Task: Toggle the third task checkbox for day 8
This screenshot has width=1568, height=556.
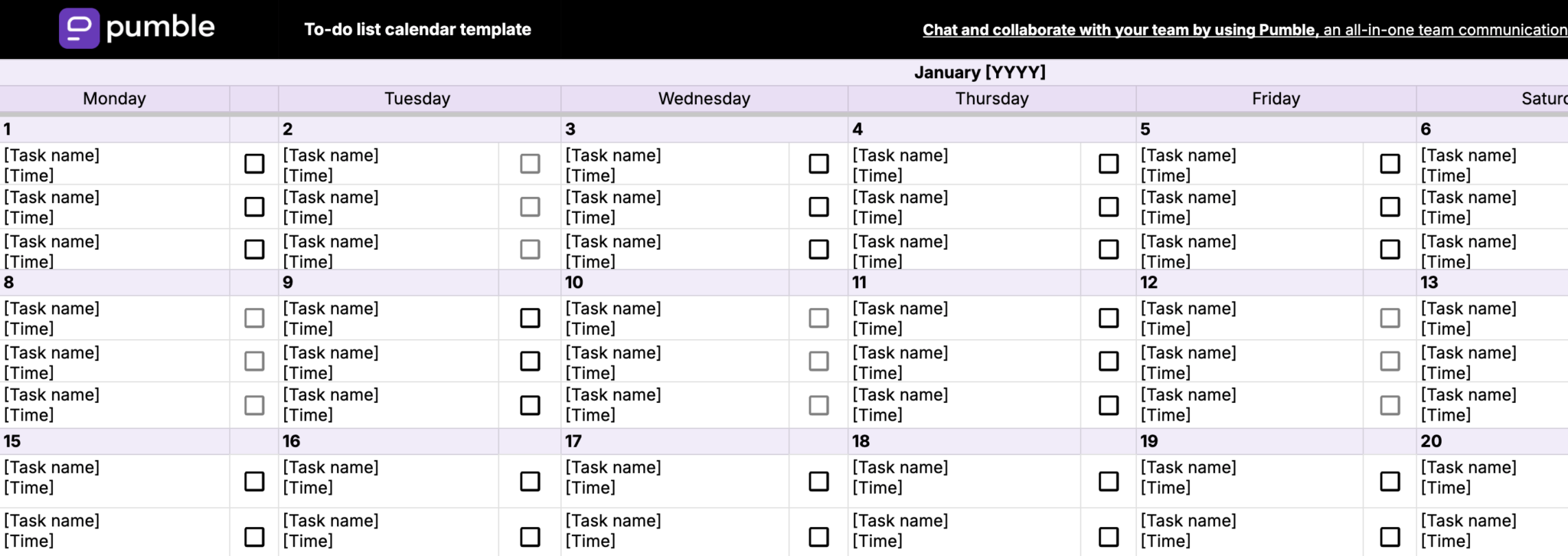Action: pos(254,405)
